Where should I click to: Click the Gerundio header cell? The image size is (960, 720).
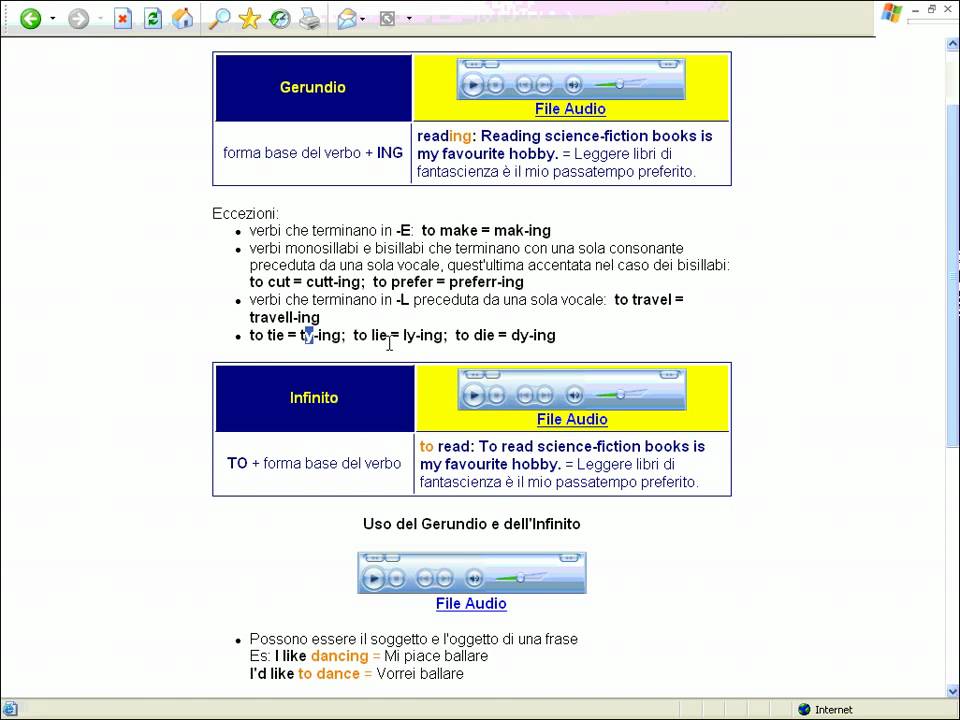313,88
